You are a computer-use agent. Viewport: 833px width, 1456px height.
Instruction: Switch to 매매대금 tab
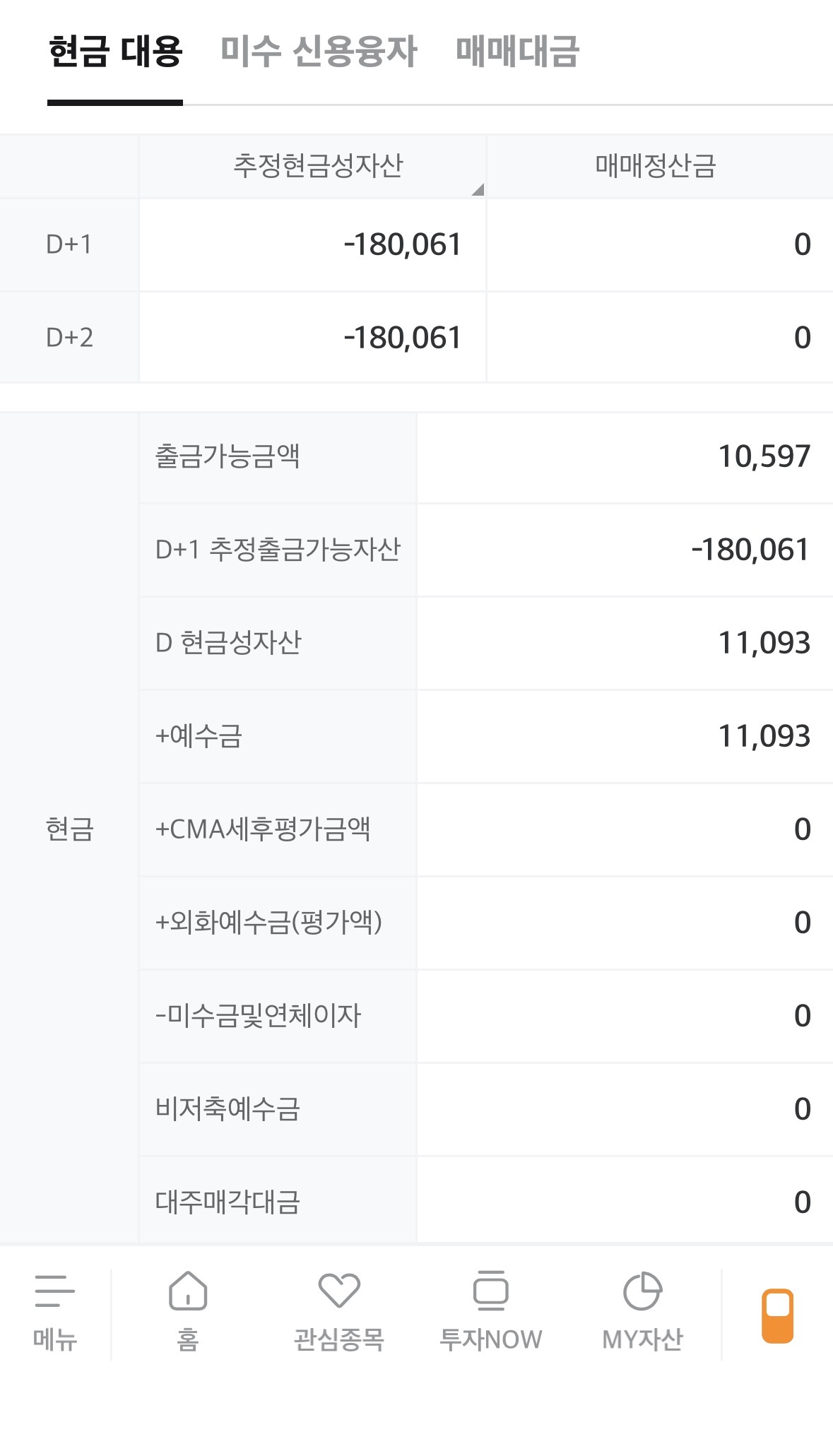pyautogui.click(x=518, y=52)
